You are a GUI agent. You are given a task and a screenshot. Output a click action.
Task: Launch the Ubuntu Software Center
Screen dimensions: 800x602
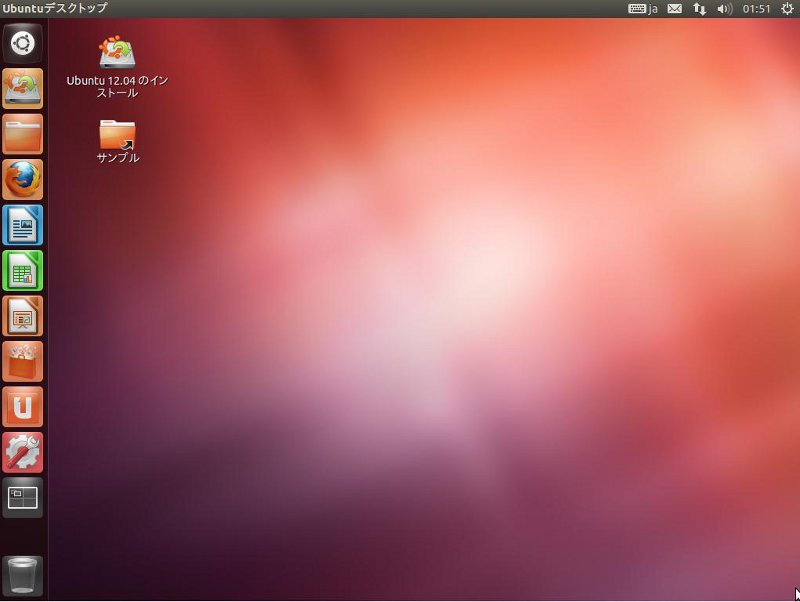pyautogui.click(x=22, y=361)
